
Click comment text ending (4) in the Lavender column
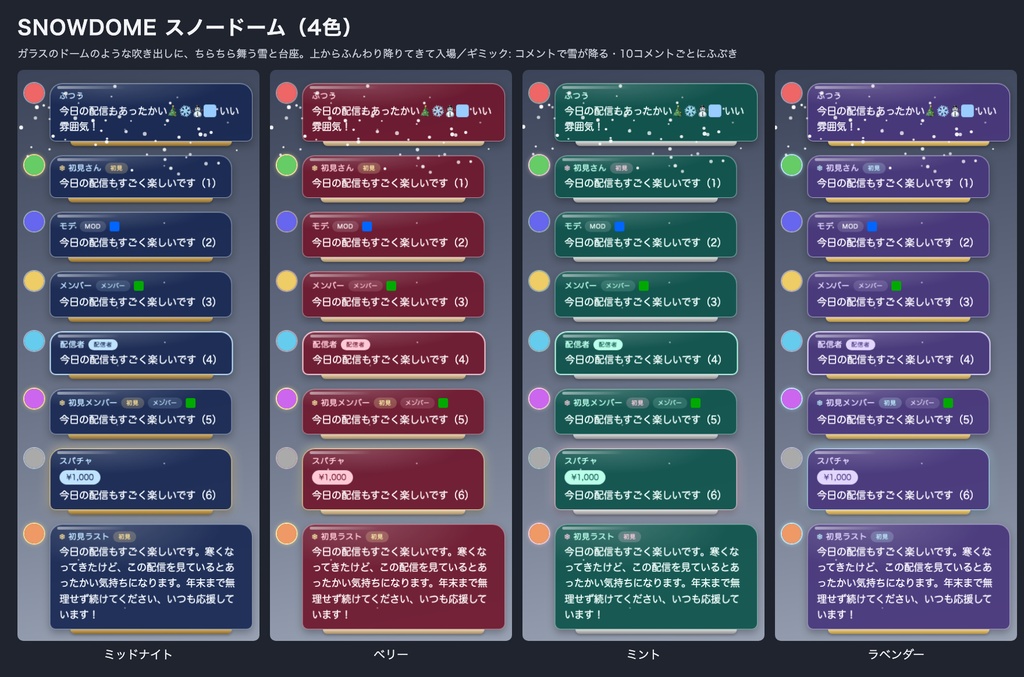click(895, 360)
